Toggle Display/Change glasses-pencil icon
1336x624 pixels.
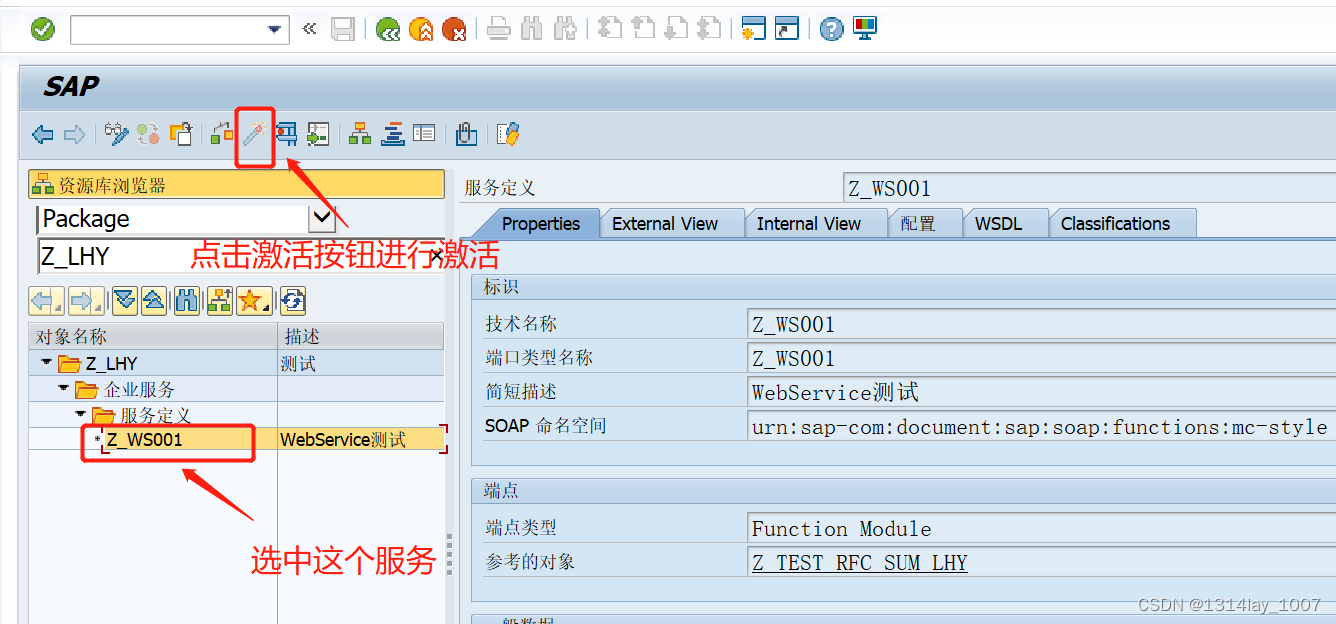point(117,134)
